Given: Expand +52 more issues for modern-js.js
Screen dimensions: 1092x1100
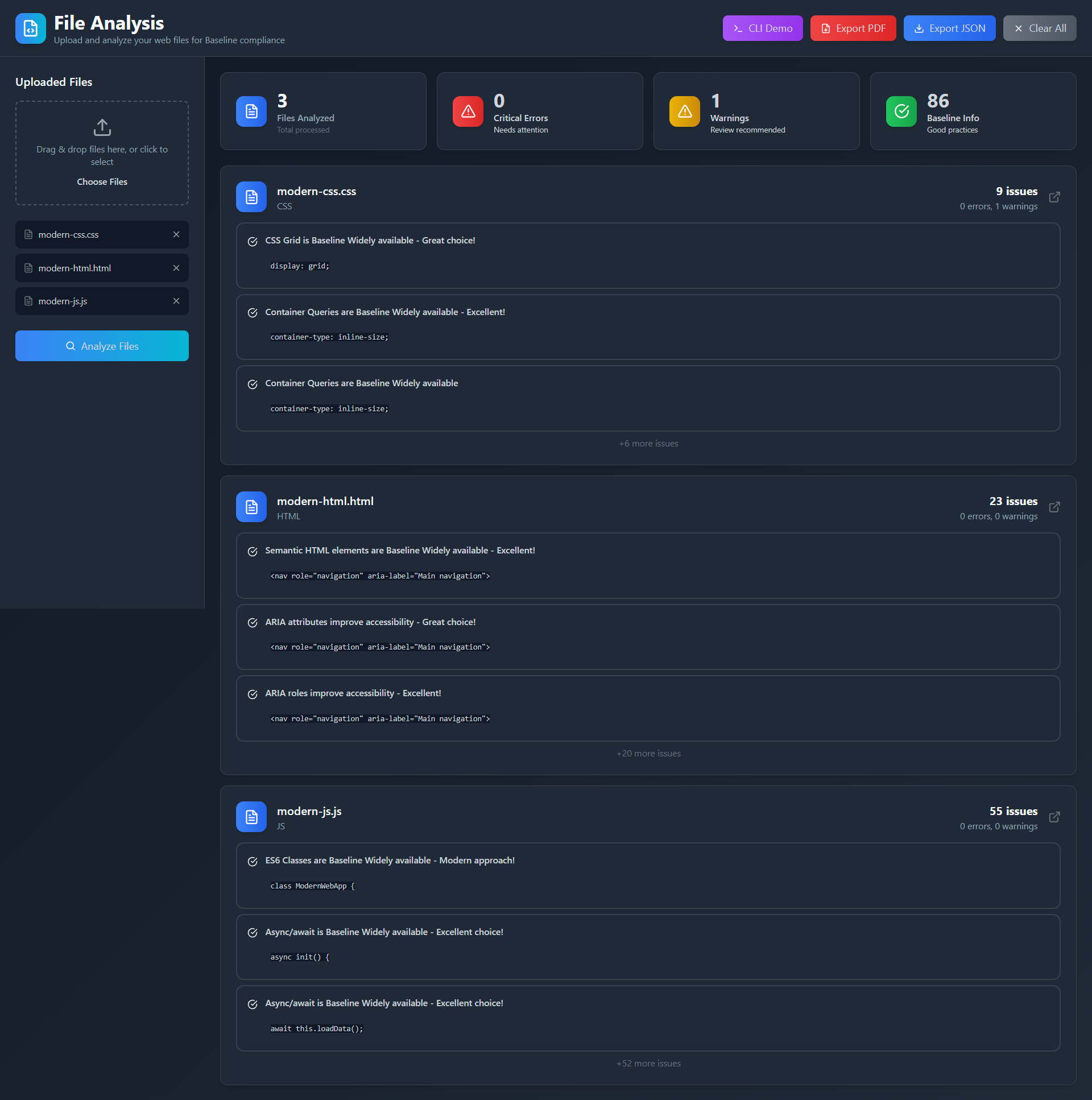Looking at the screenshot, I should pos(648,1064).
